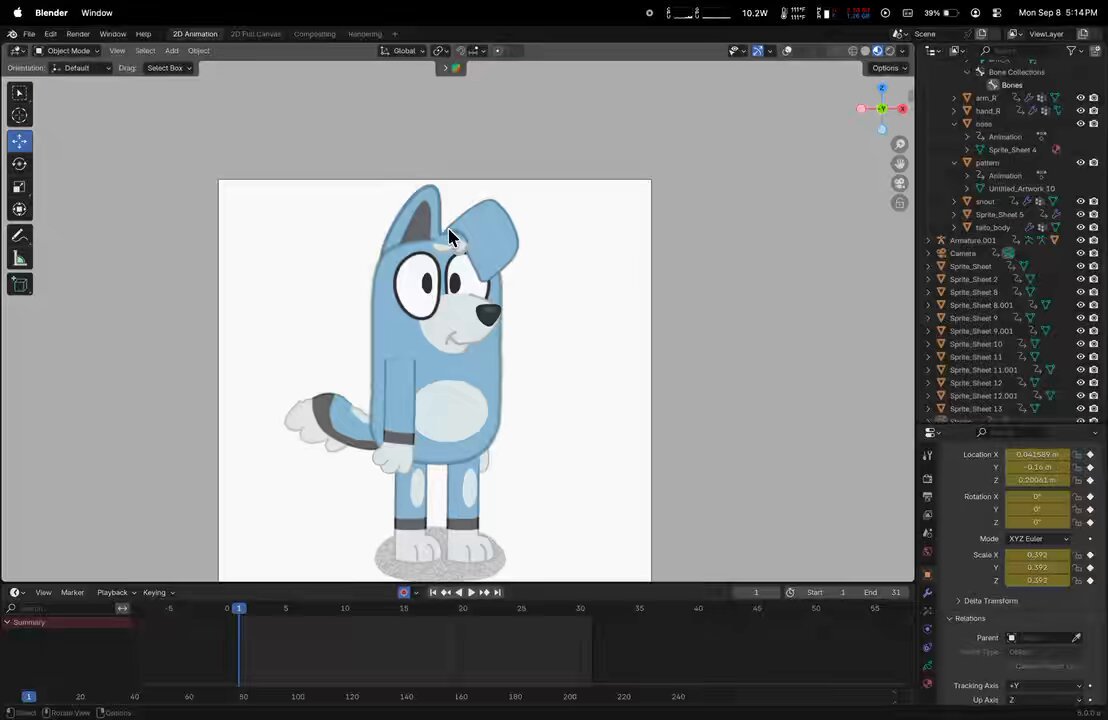1108x720 pixels.
Task: Open the Select Box drag dropdown
Action: (x=169, y=68)
